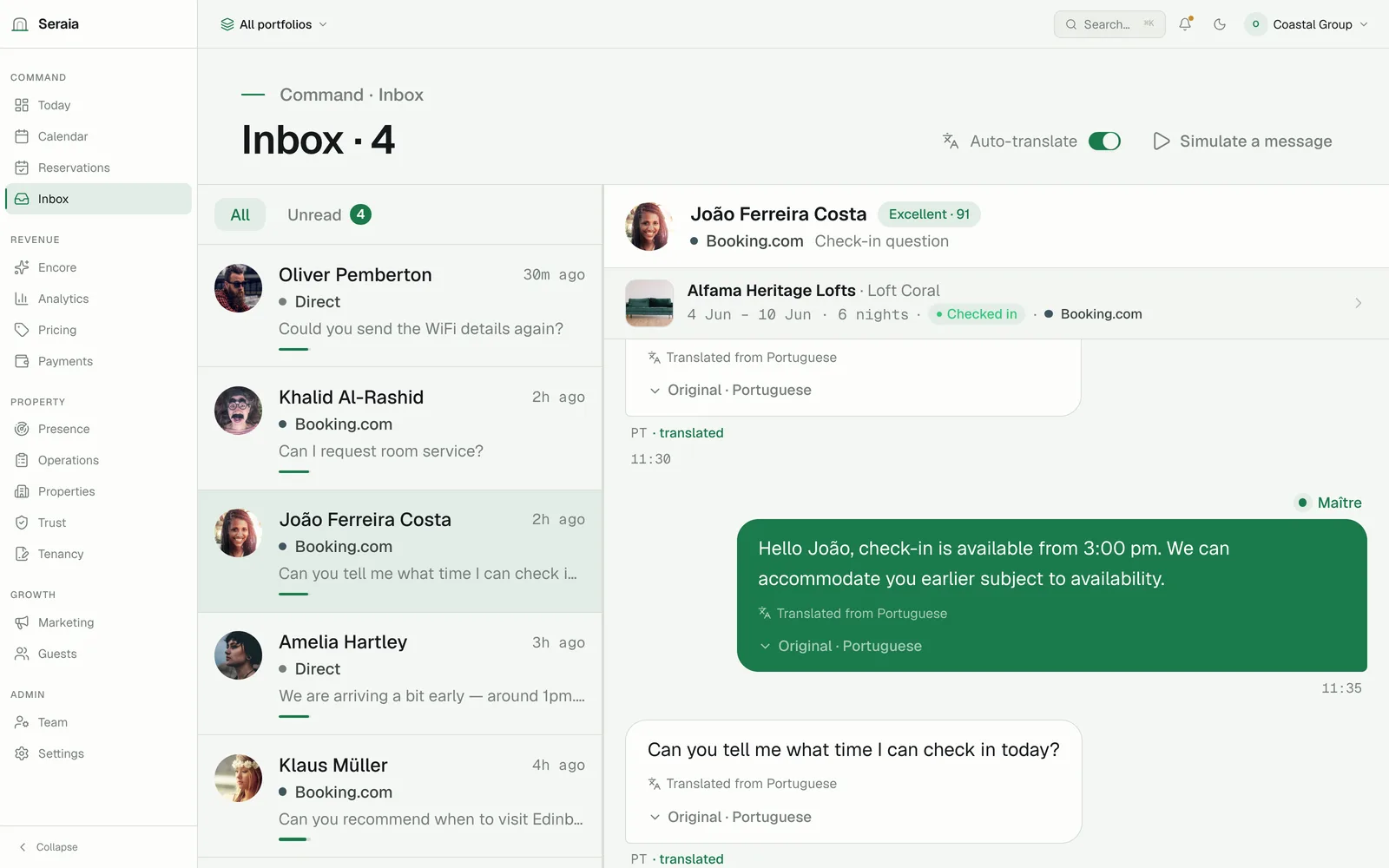Click the Checked in status badge

pos(977,314)
